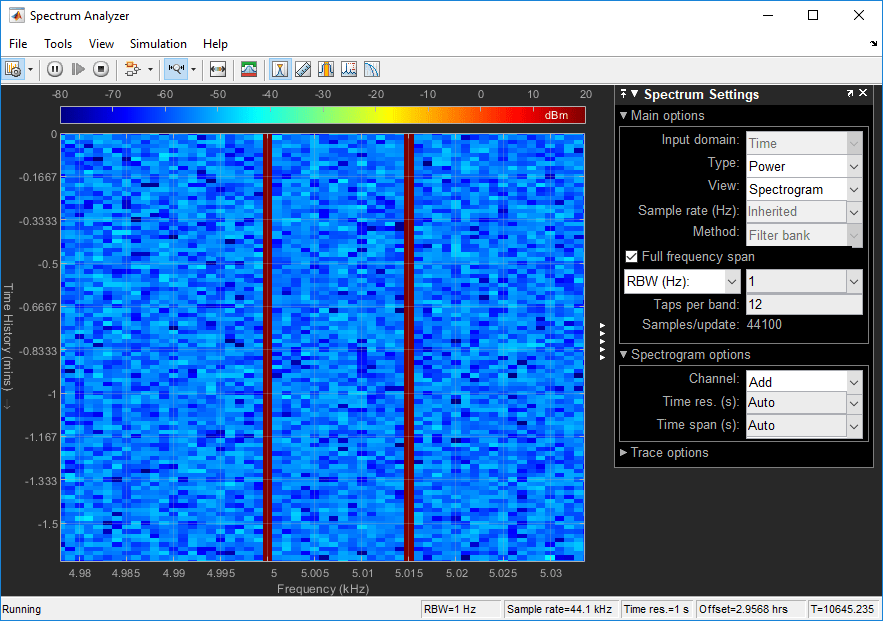The width and height of the screenshot is (883, 621).
Task: Stop the simulation
Action: click(x=101, y=69)
